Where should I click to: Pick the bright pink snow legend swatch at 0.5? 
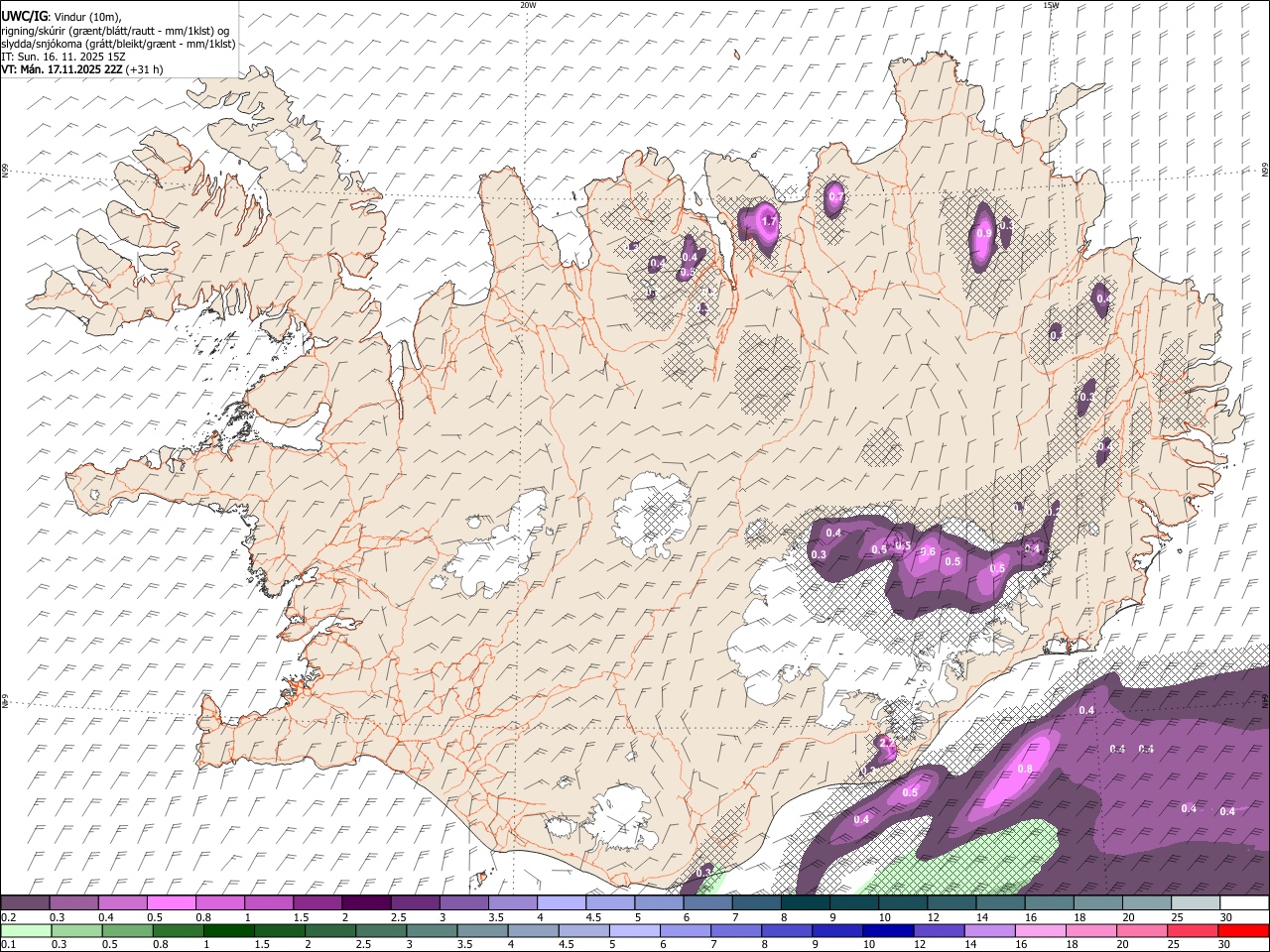171,902
